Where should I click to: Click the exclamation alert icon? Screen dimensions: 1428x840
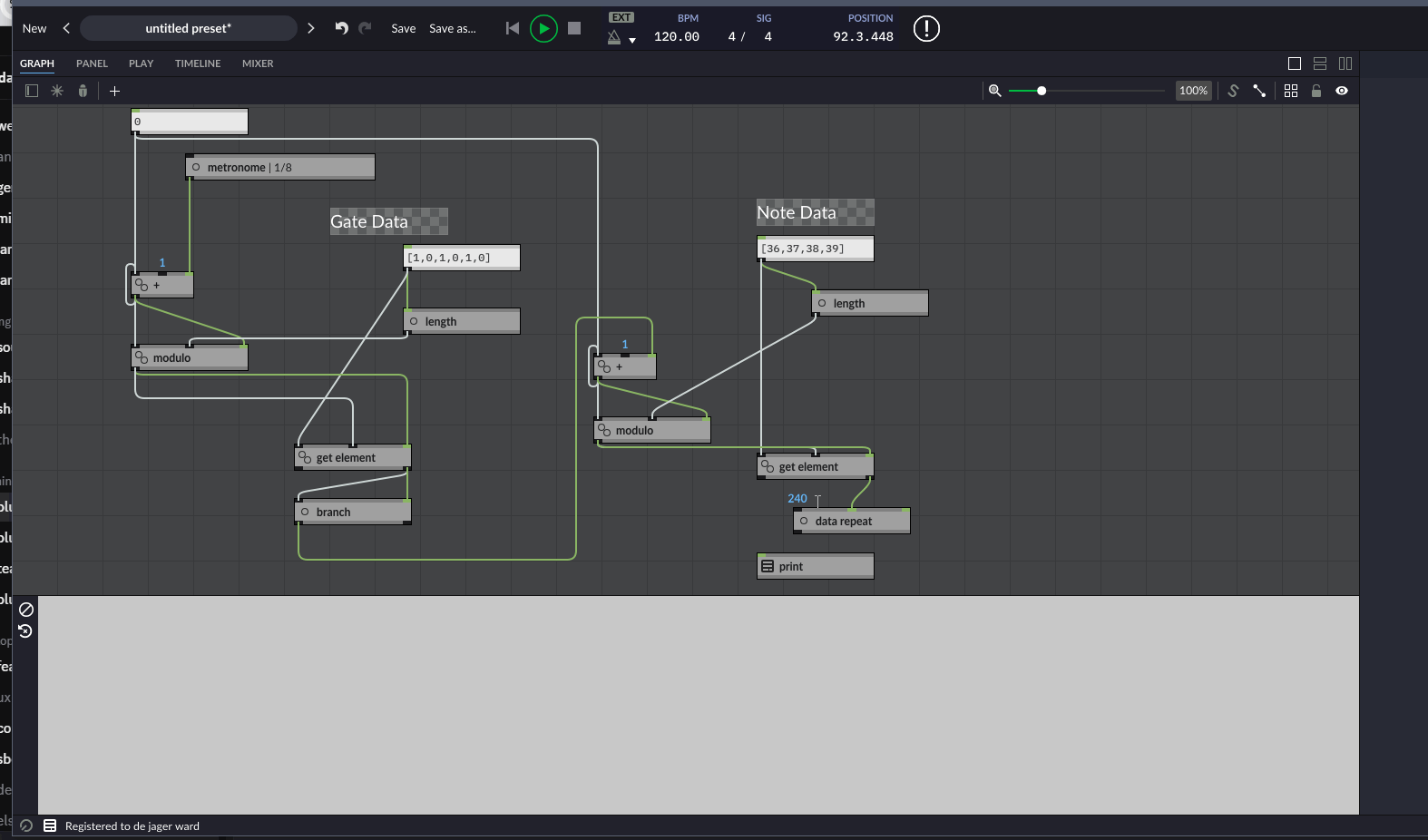(x=925, y=29)
